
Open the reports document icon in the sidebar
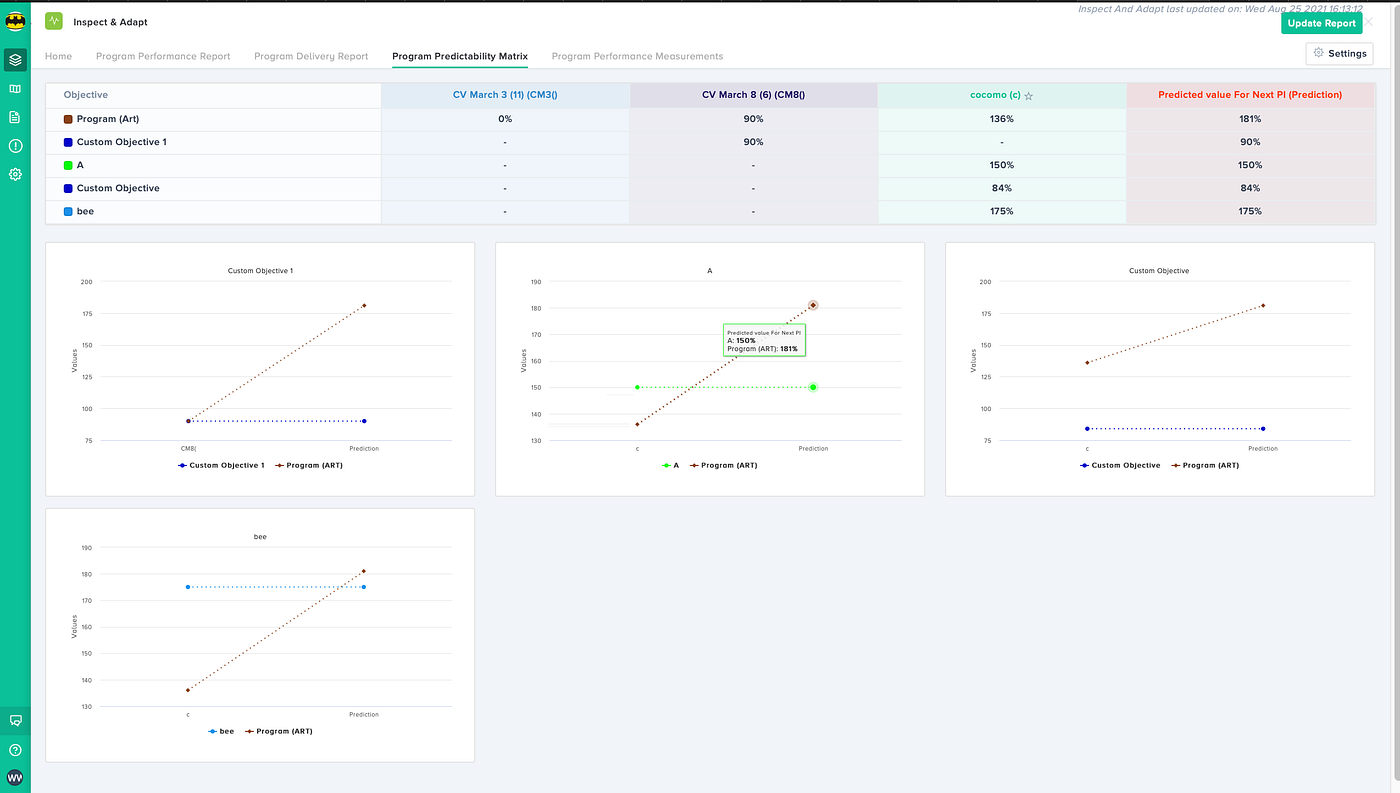[x=14, y=116]
